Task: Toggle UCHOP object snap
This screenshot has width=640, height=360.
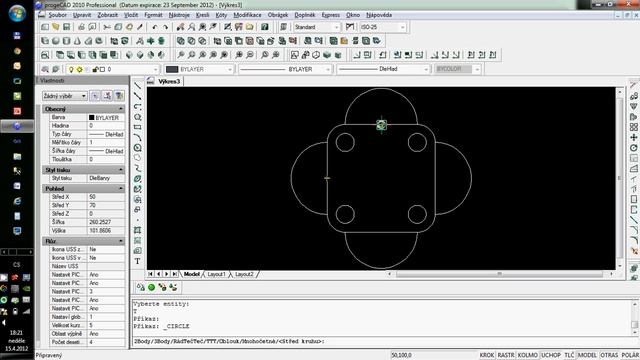Action: pyautogui.click(x=551, y=355)
